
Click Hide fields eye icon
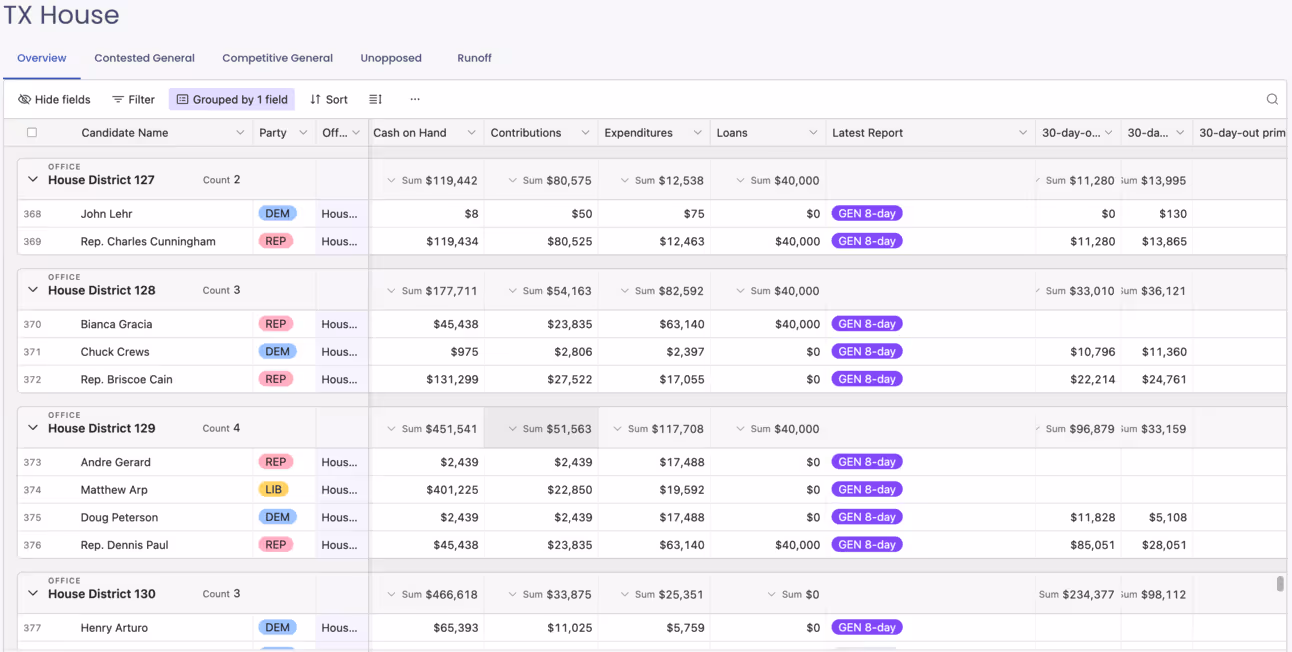25,99
